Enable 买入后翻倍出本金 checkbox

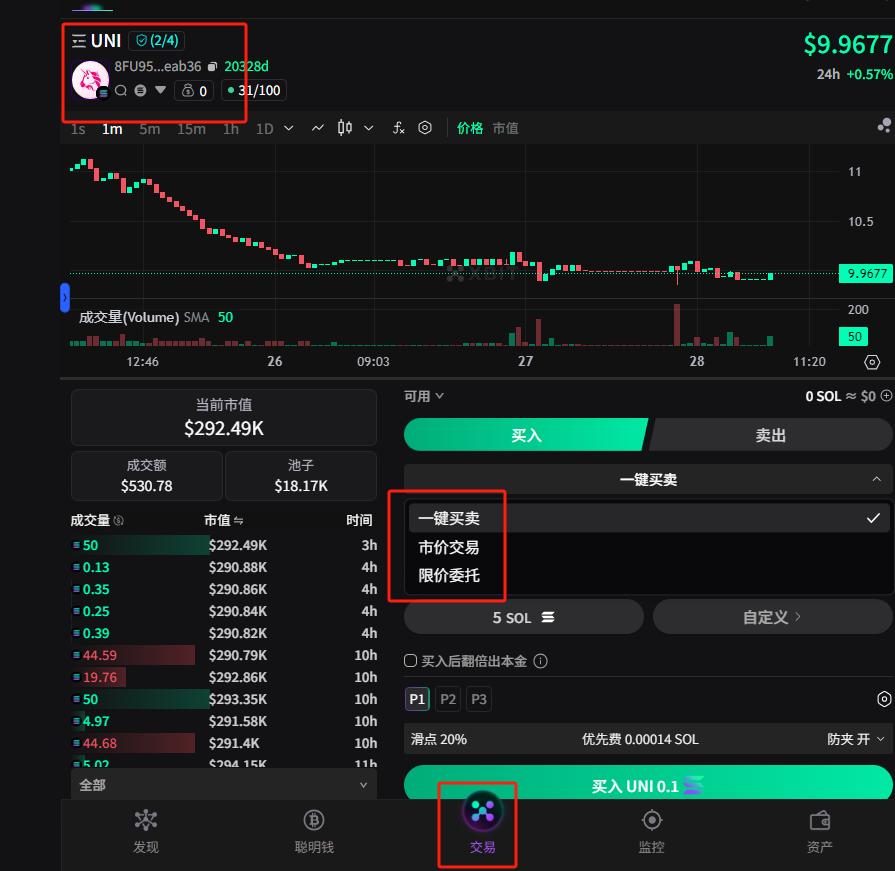tap(411, 661)
